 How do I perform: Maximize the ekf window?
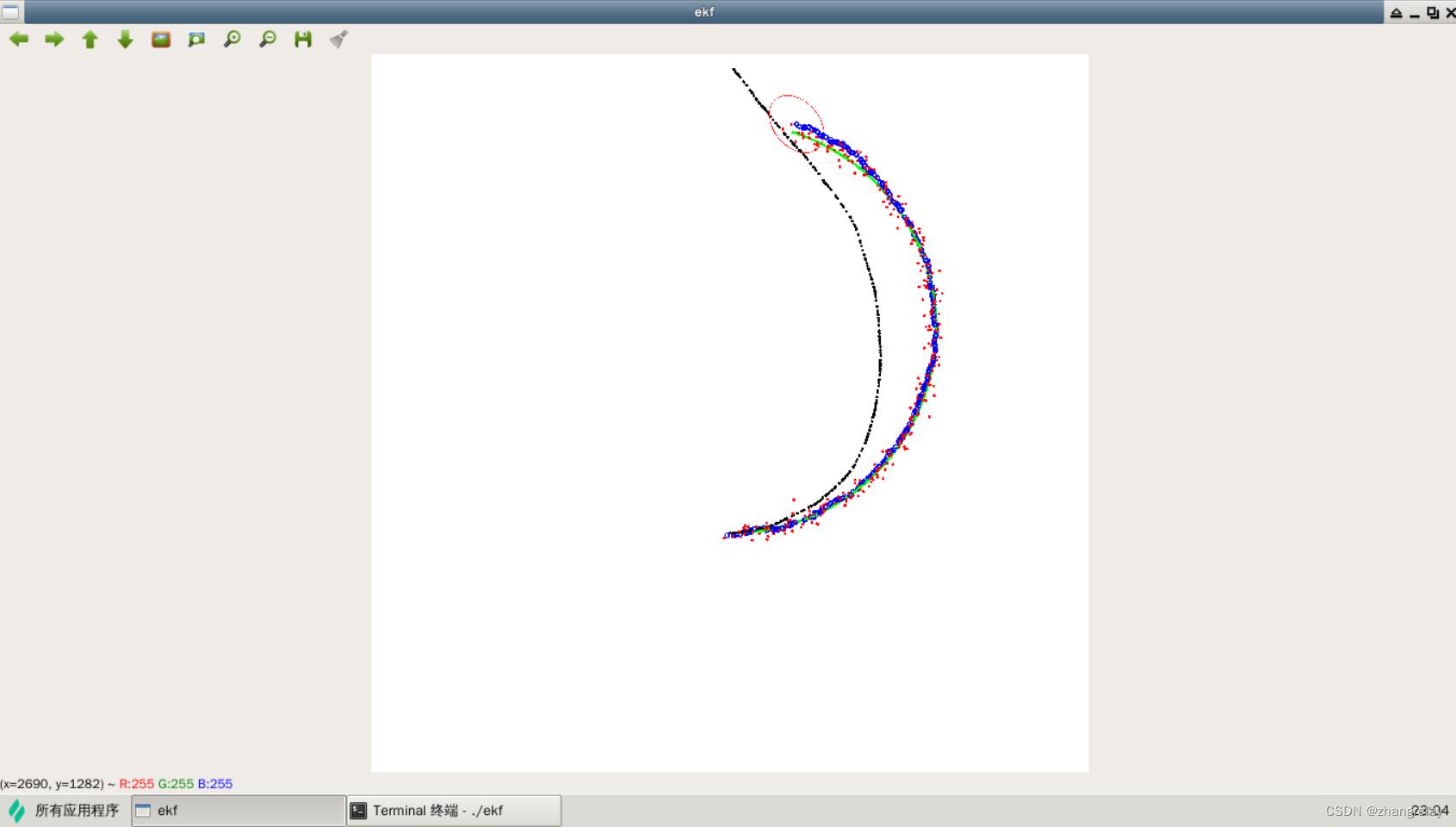(x=1433, y=13)
